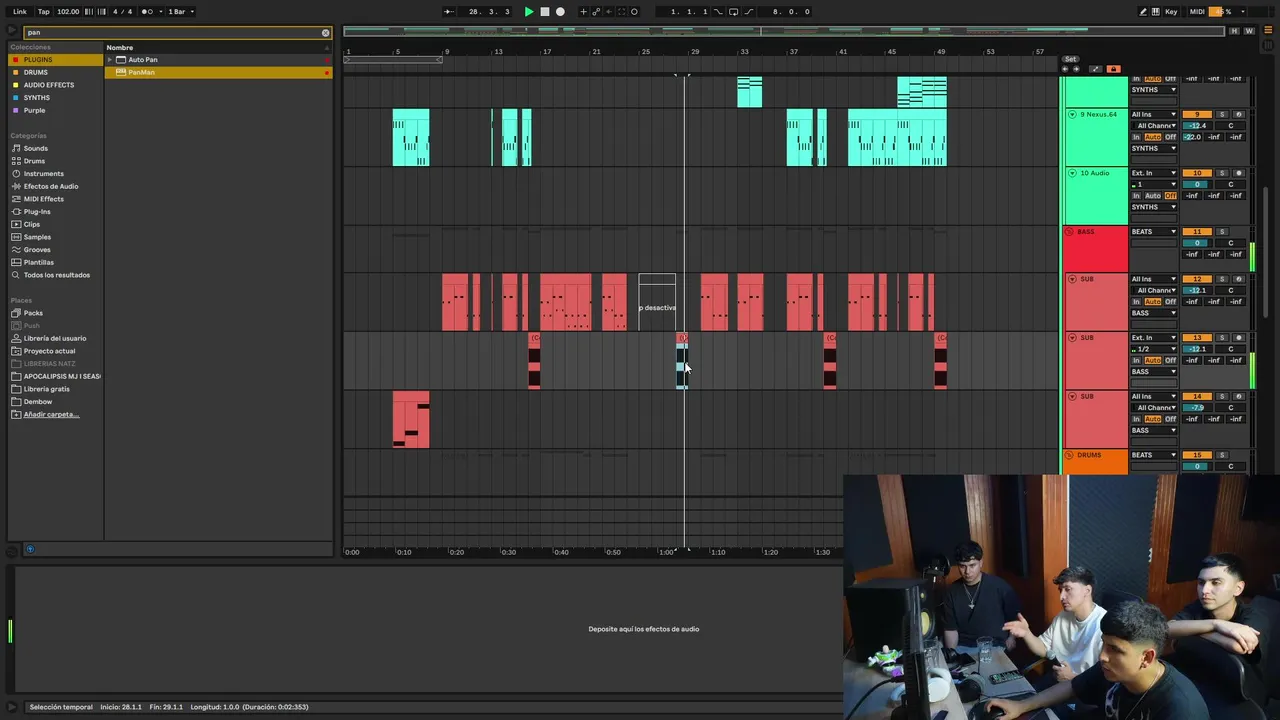Click the Link button
Viewport: 1280px width, 720px height.
[x=20, y=12]
